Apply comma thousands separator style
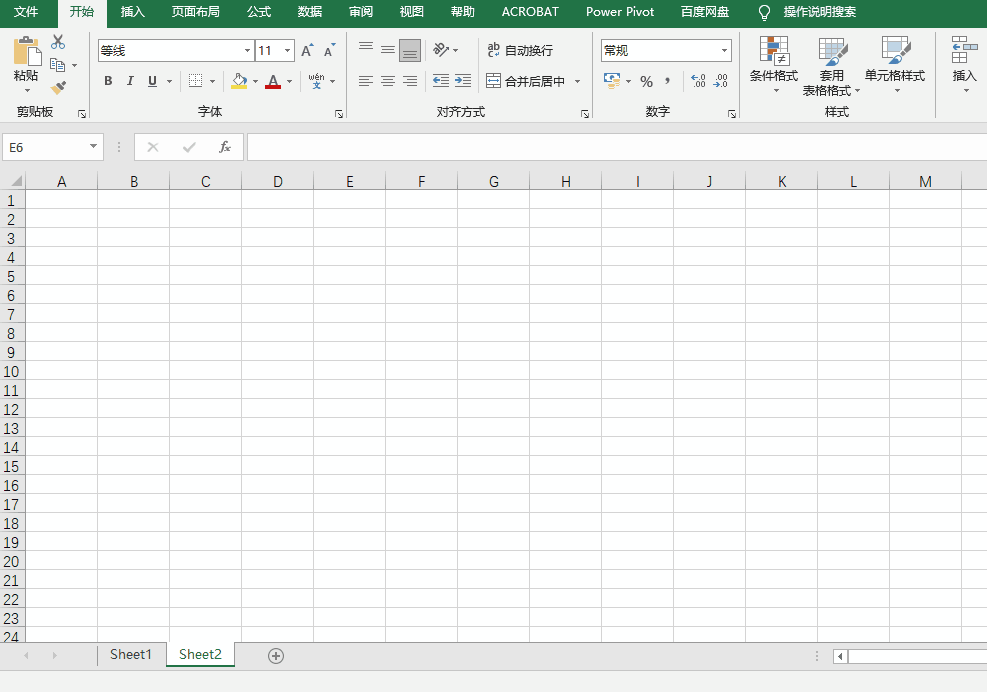This screenshot has width=987, height=692. 667,81
